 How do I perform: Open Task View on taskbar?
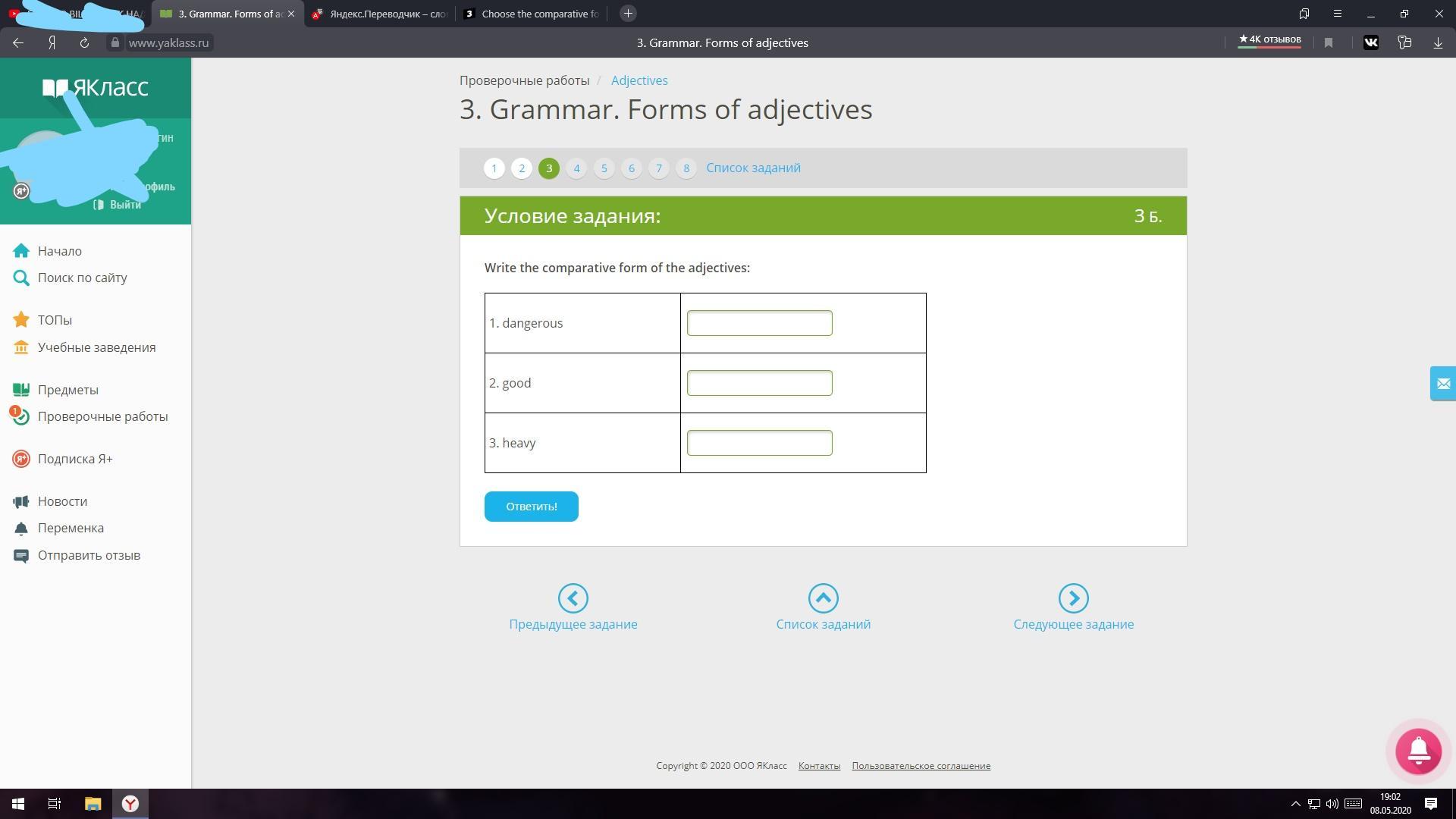point(55,804)
